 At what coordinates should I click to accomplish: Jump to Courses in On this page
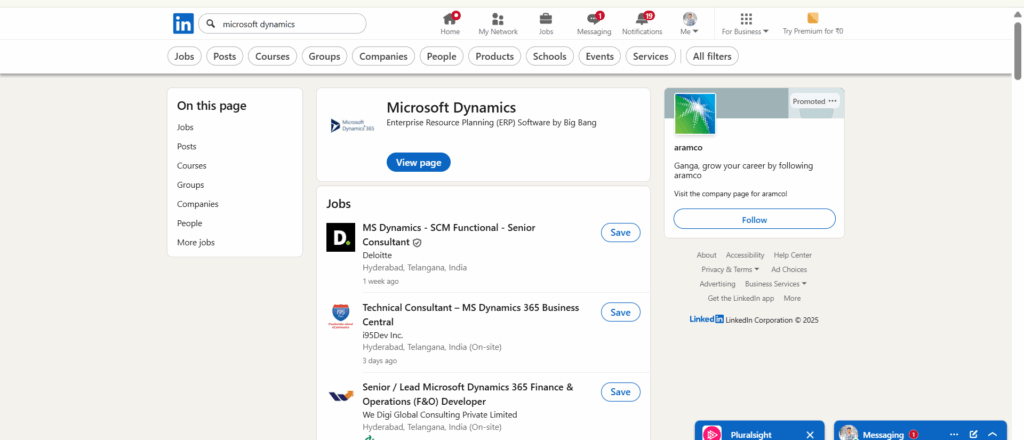tap(191, 166)
